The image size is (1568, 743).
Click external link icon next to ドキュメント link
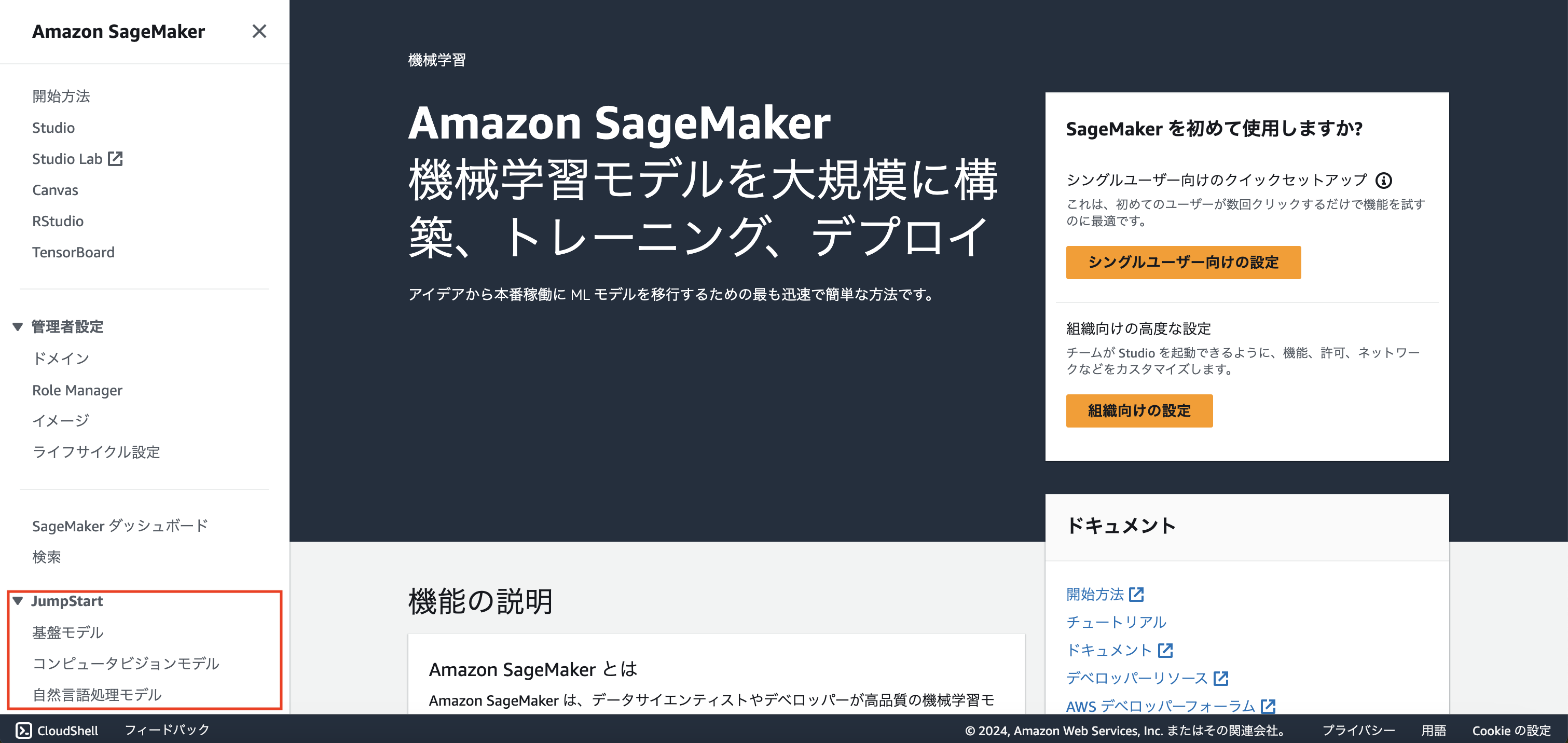click(1165, 651)
